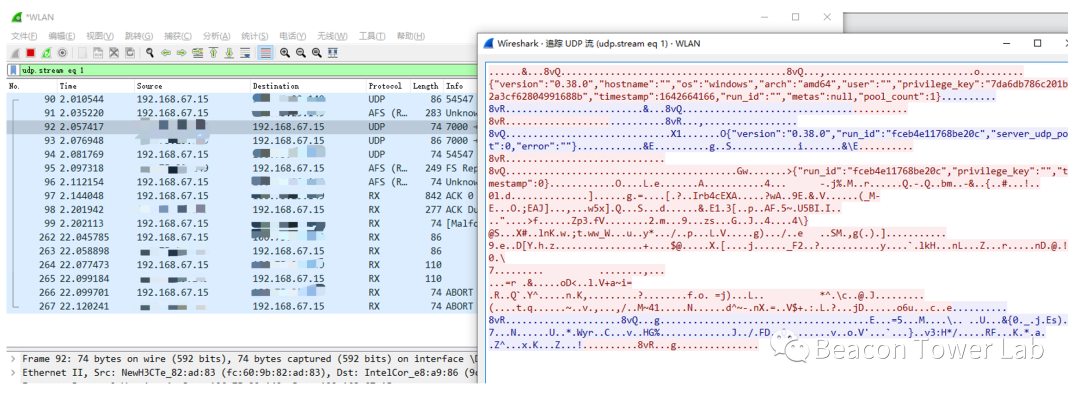Open the 电话(Y) menu
1080x394 pixels.
point(293,37)
